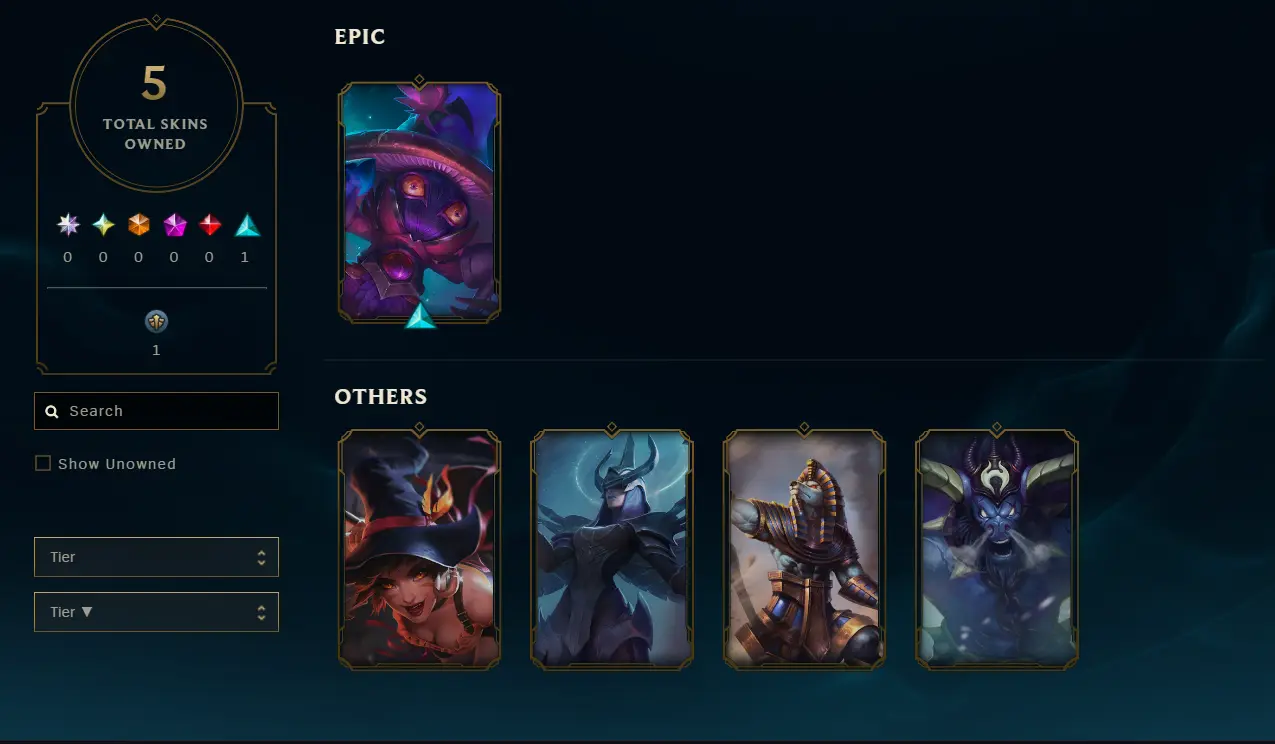This screenshot has width=1275, height=744.
Task: Open the first Tier dropdown
Action: [156, 557]
